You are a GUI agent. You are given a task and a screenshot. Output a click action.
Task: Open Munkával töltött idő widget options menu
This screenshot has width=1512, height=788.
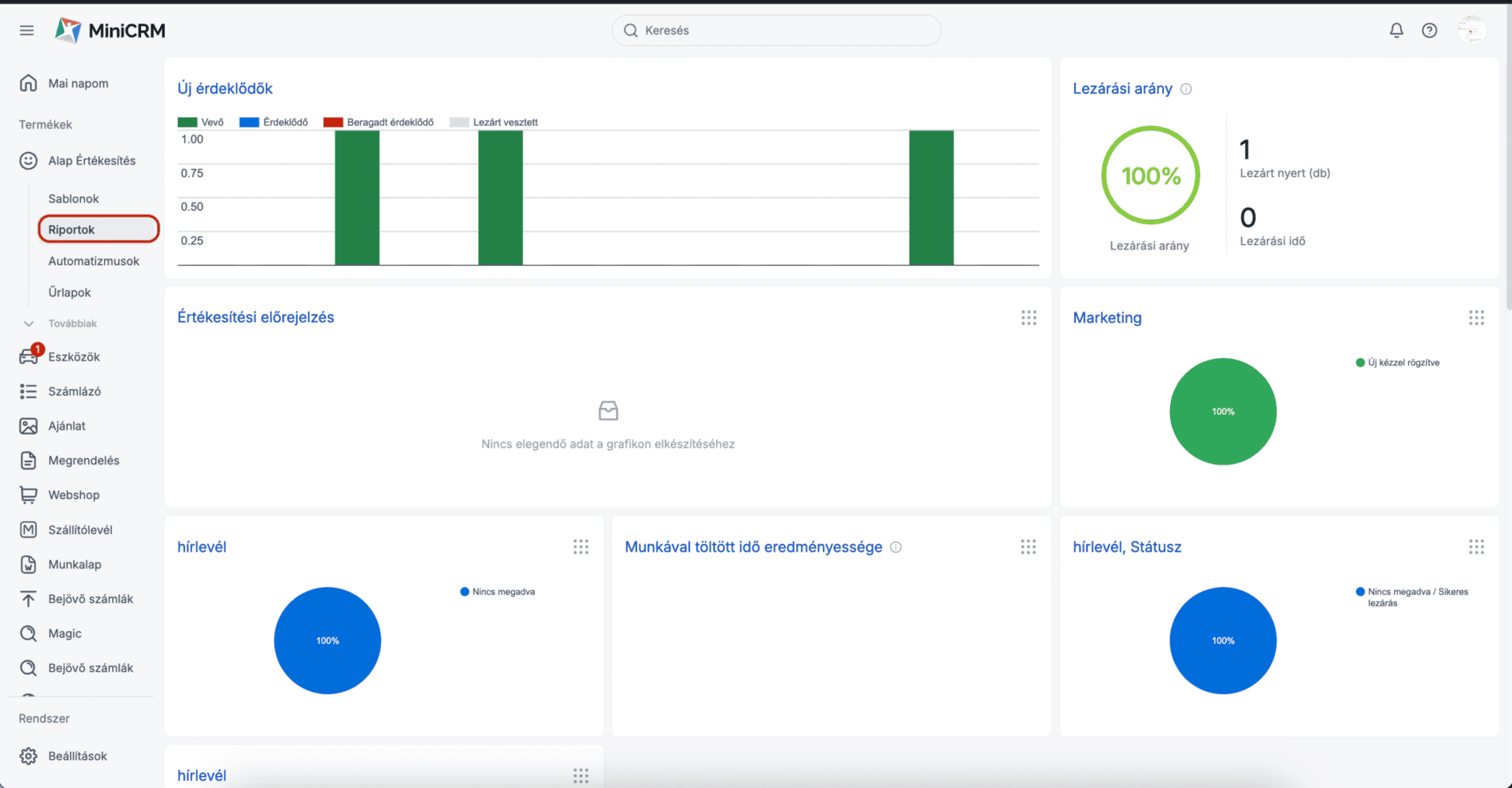[x=1028, y=547]
